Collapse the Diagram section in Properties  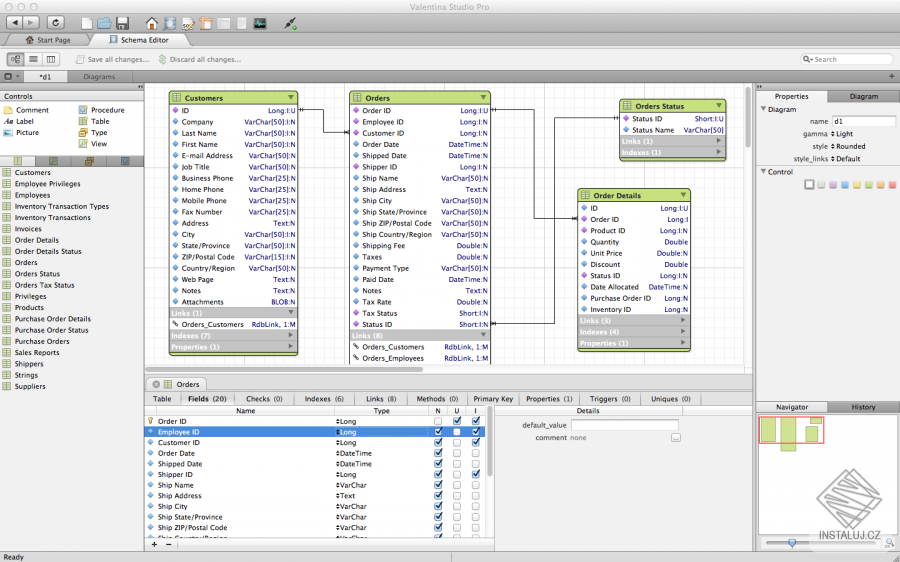click(763, 109)
